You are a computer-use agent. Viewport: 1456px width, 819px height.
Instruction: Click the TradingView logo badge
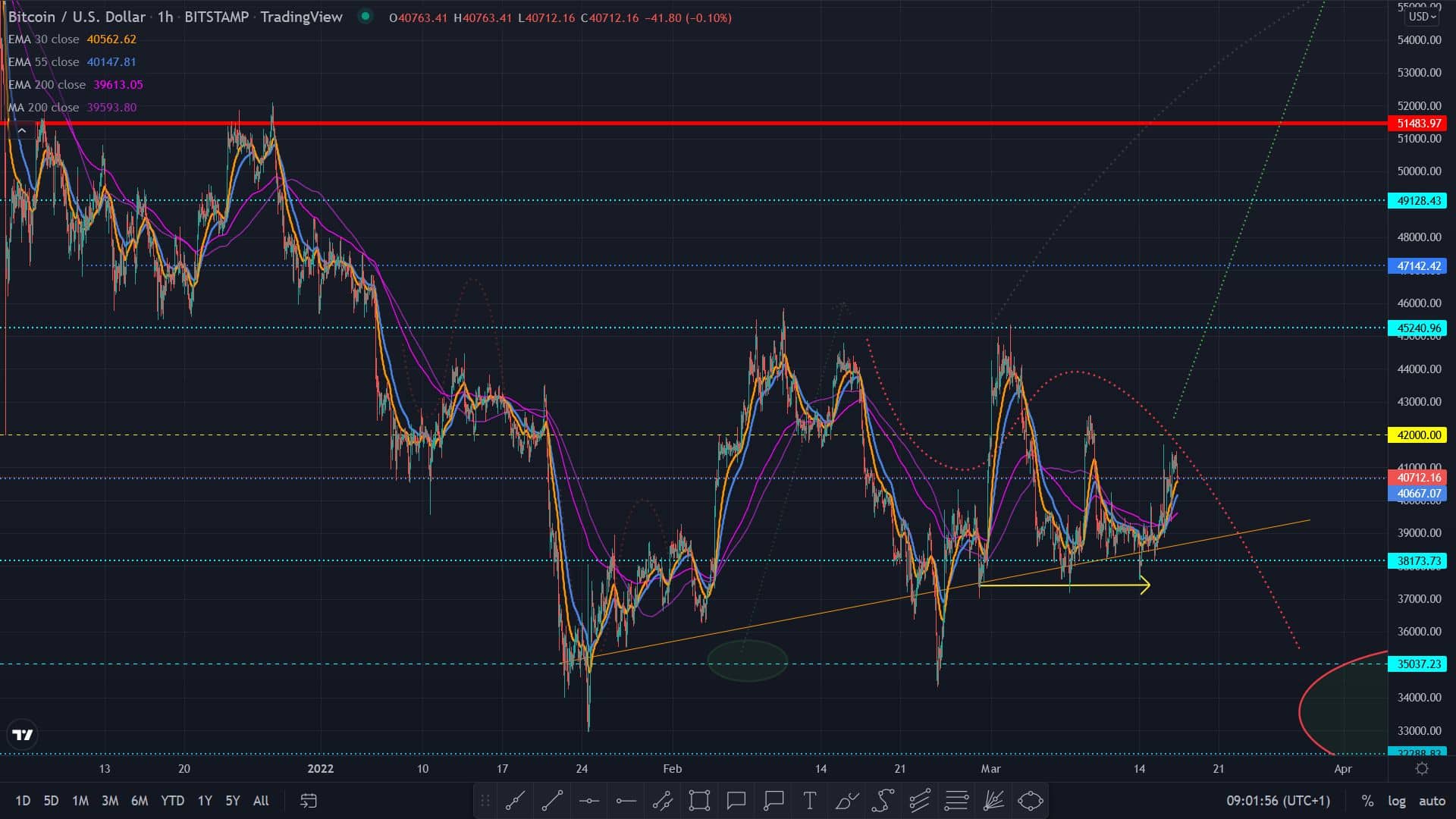pyautogui.click(x=23, y=734)
